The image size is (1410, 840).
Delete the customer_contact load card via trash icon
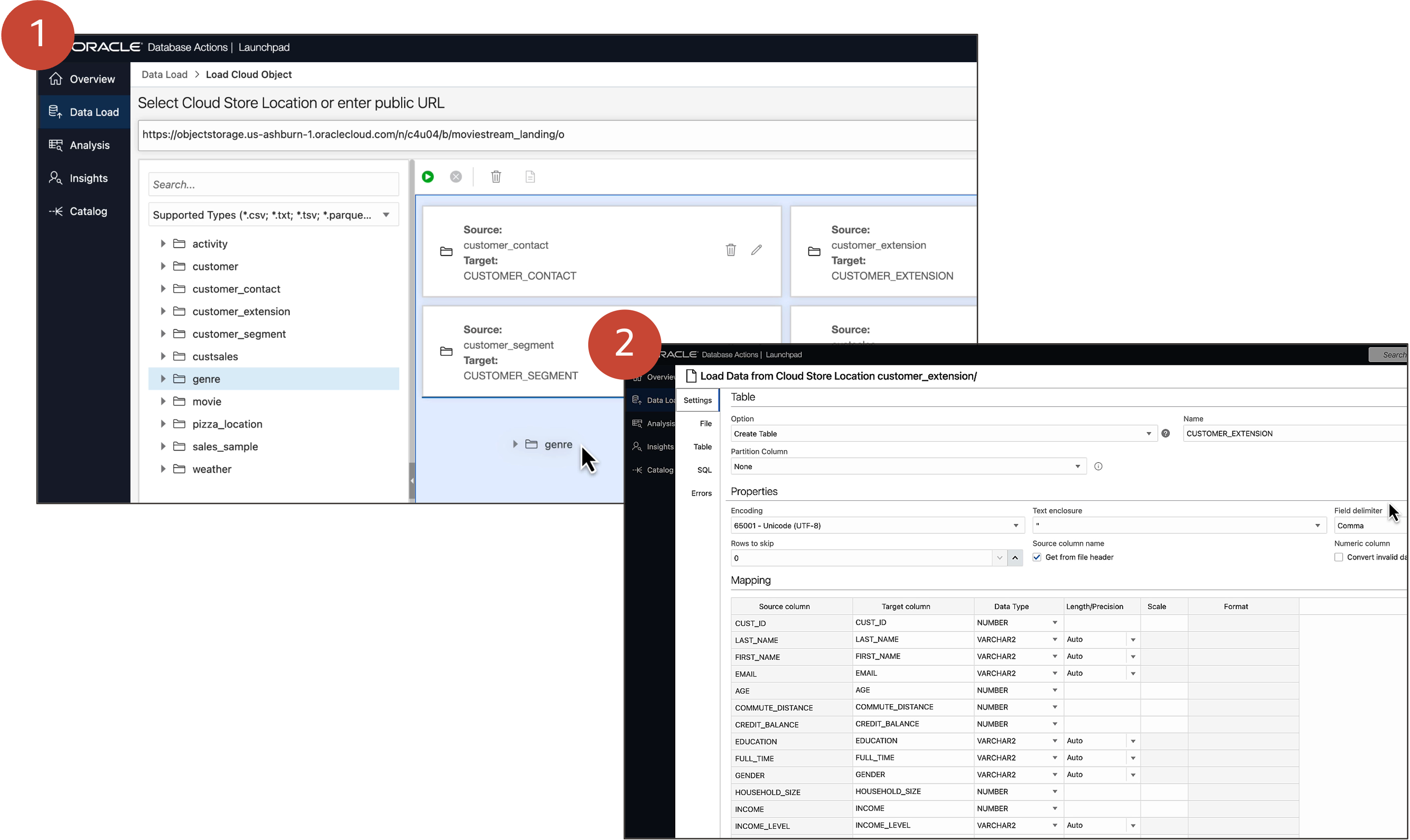(x=731, y=250)
